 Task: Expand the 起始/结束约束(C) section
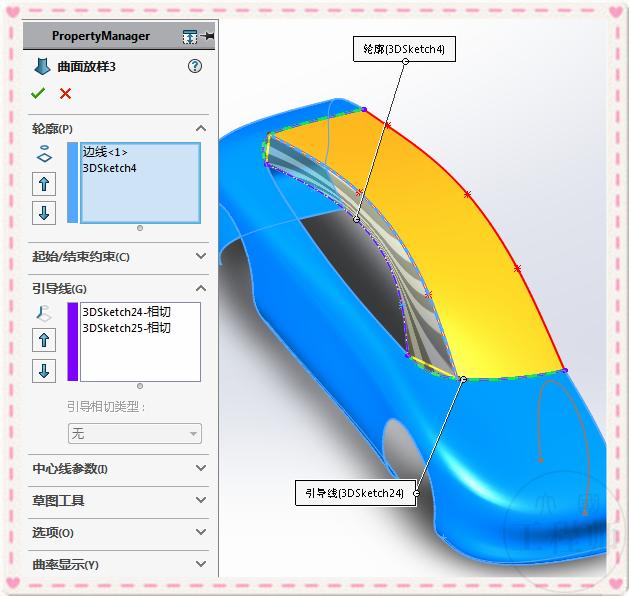[x=201, y=256]
